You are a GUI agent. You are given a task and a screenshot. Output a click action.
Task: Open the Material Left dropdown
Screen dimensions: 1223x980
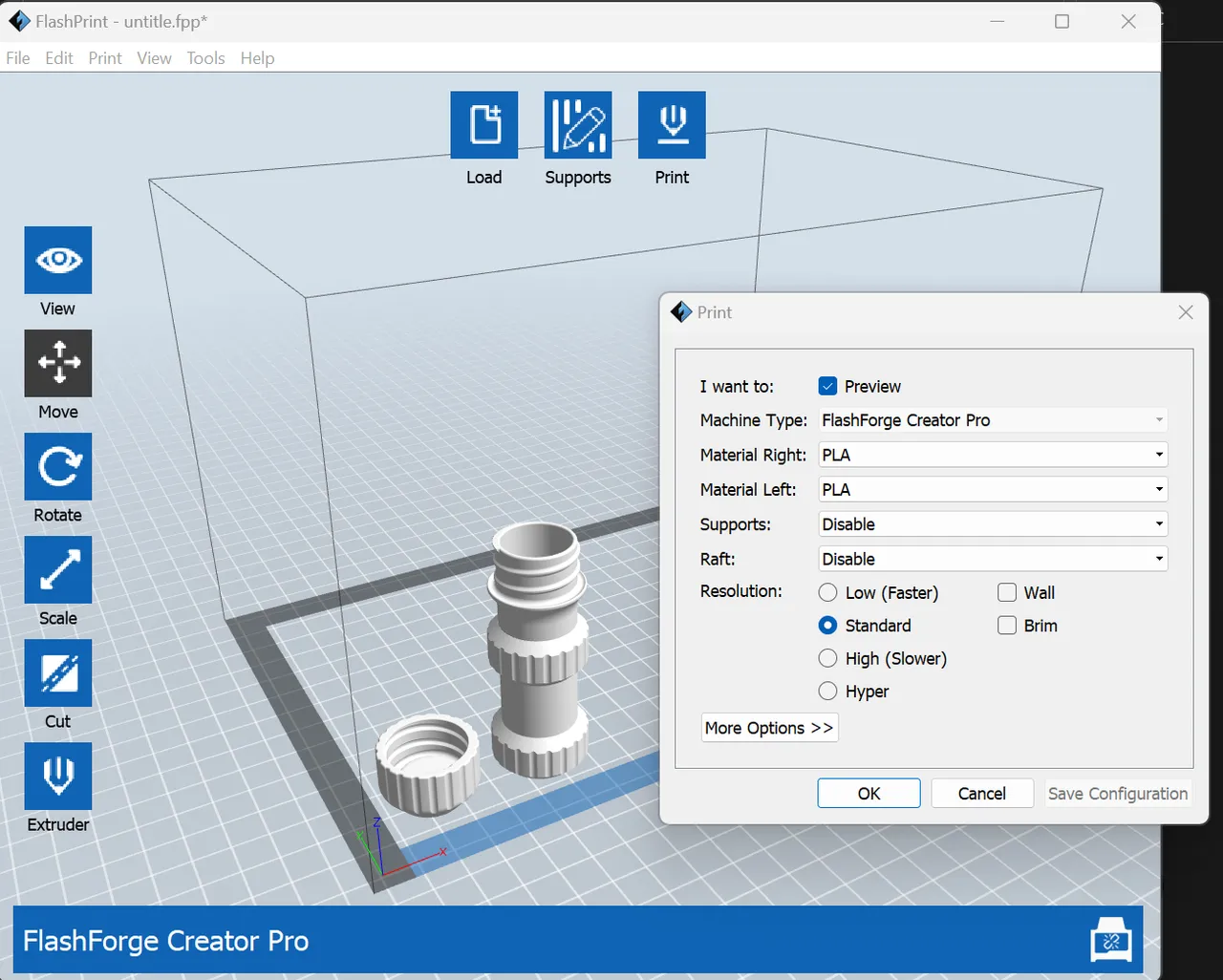point(994,489)
